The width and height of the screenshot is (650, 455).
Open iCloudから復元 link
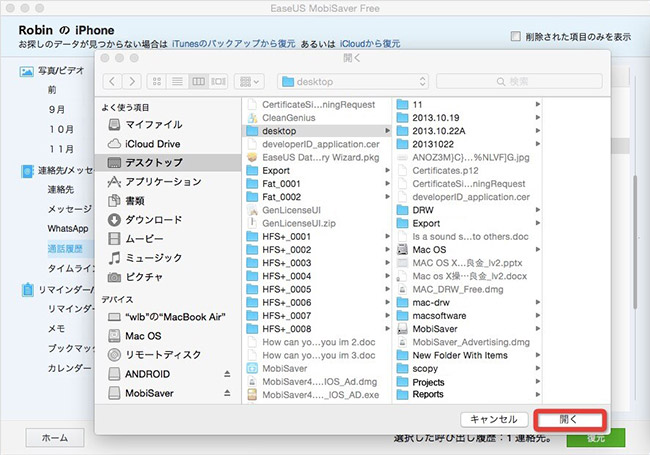370,44
